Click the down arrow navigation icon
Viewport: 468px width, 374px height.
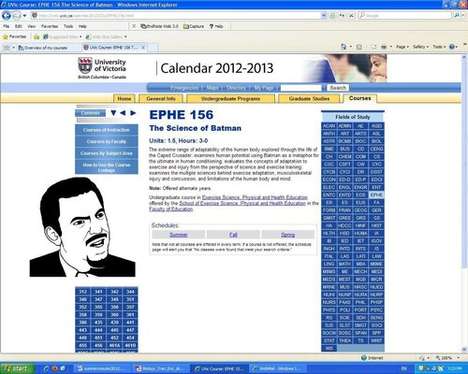pos(113,113)
